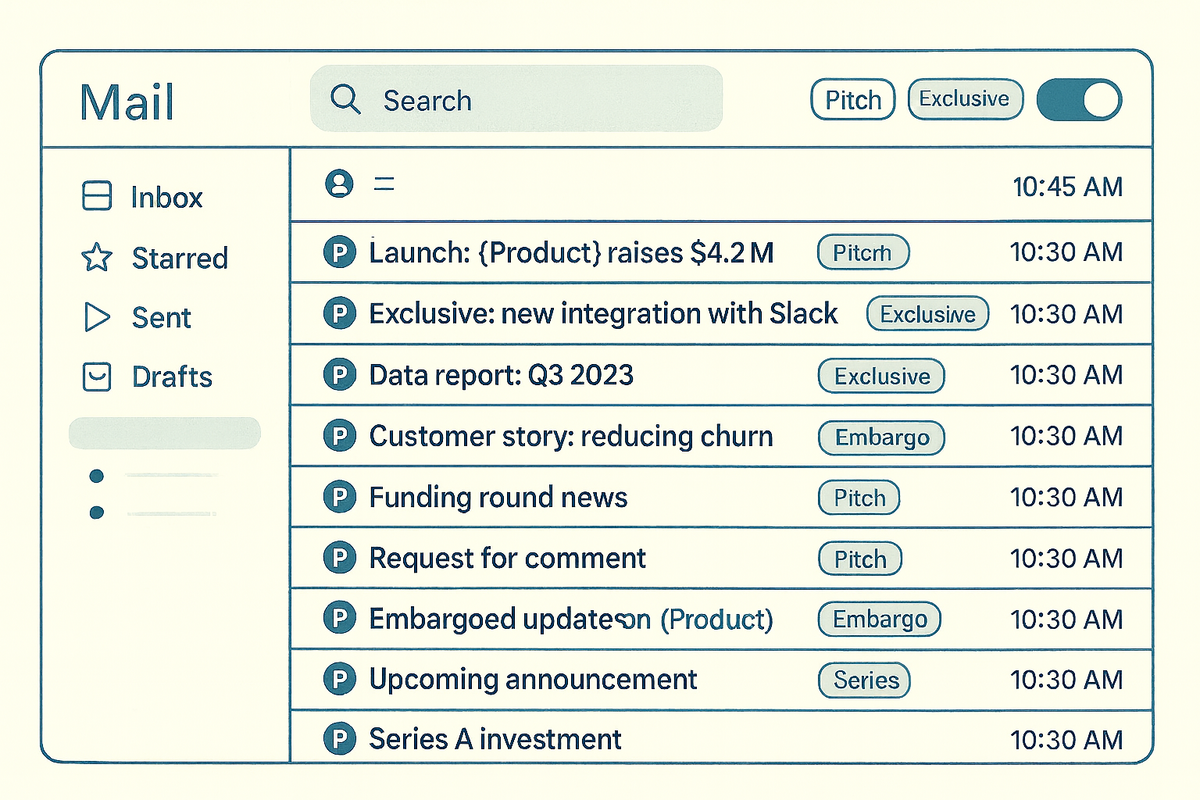
Task: Click P avatar beside Upcoming announcement
Action: tap(340, 680)
